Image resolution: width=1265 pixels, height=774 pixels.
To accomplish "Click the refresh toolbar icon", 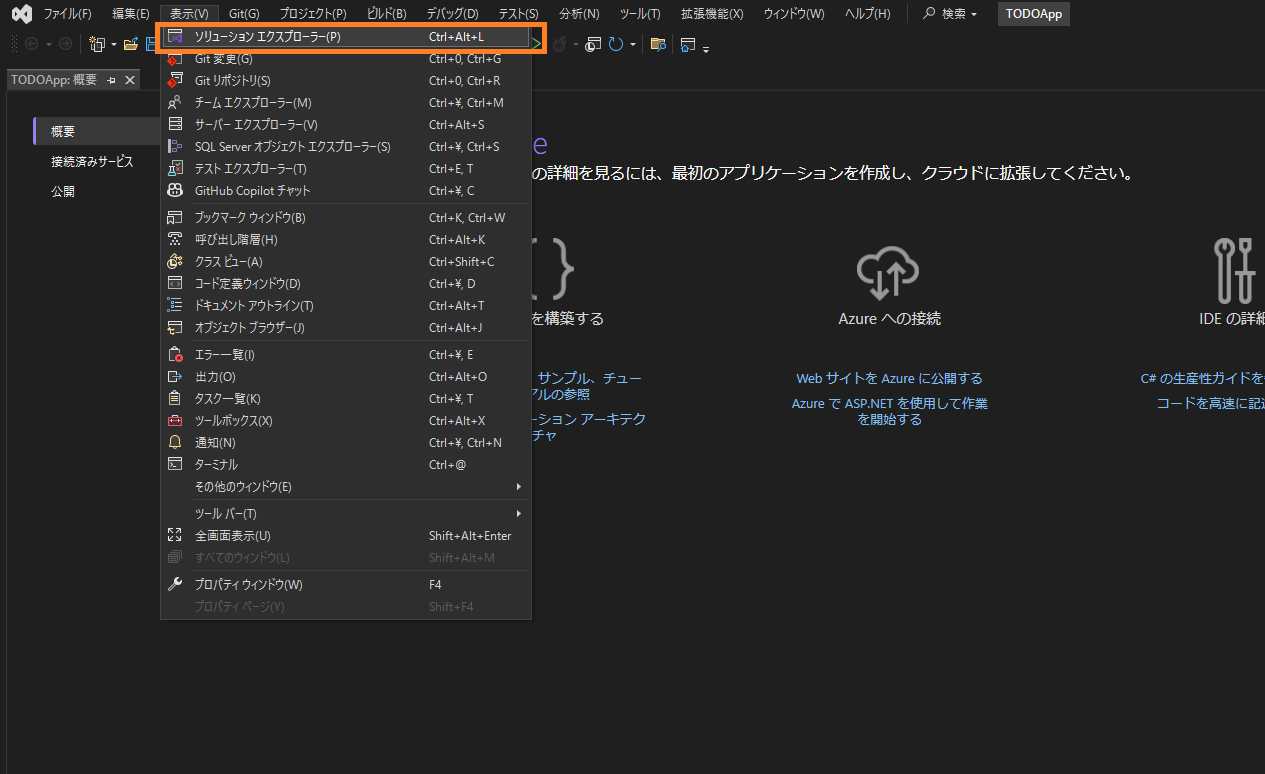I will (616, 44).
